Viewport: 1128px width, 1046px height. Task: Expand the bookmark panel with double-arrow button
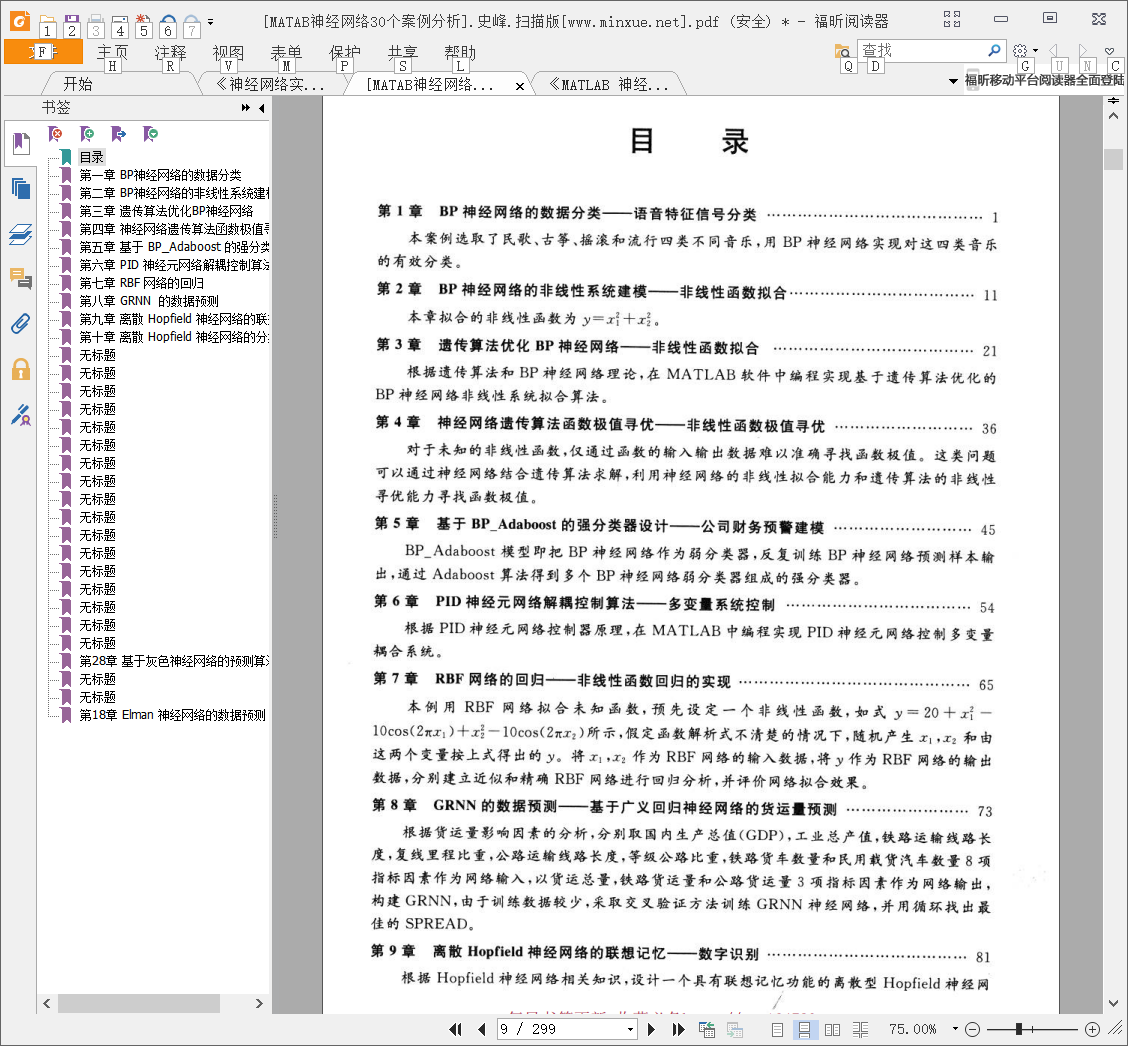tap(246, 108)
